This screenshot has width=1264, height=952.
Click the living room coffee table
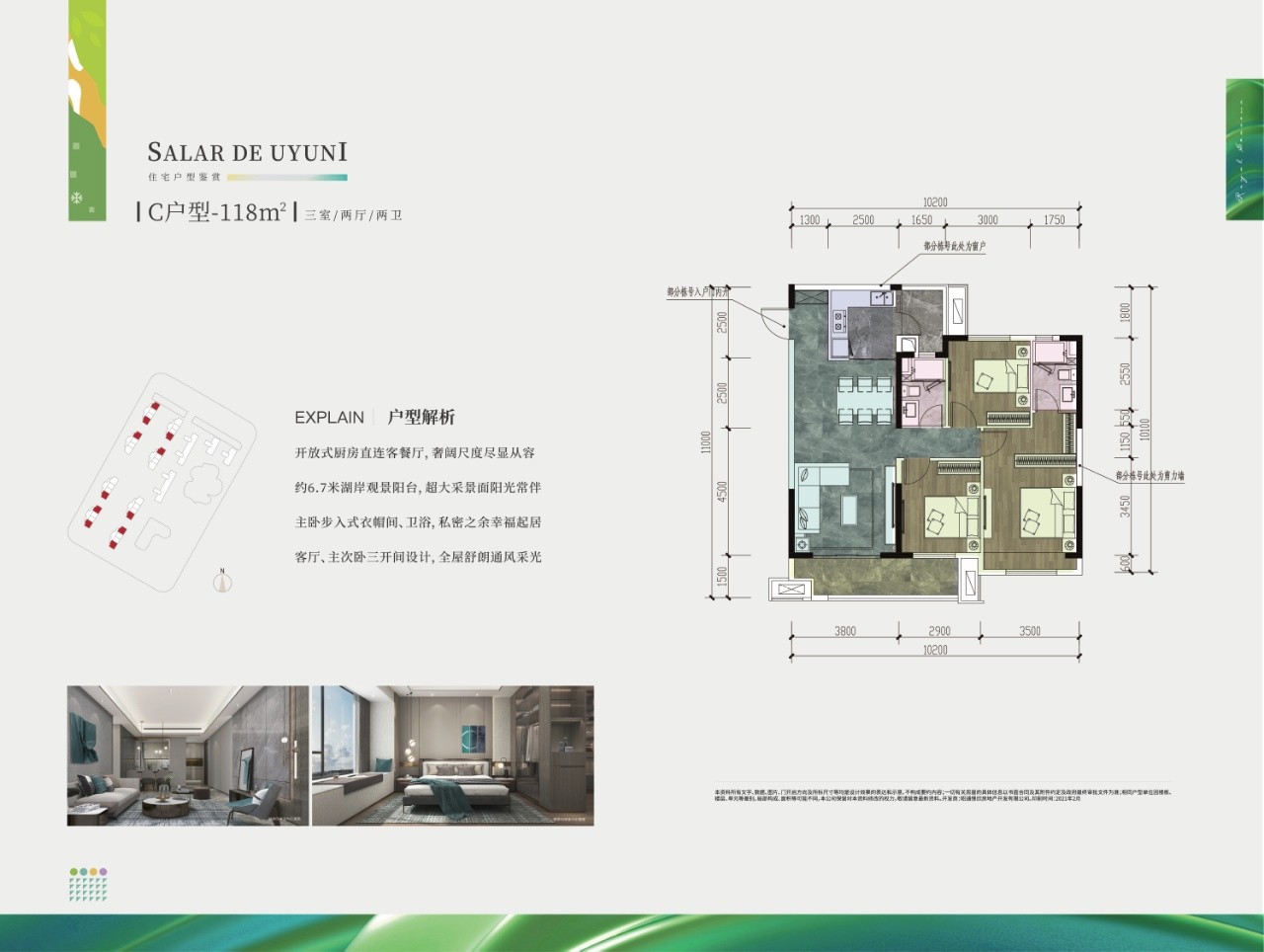(850, 509)
